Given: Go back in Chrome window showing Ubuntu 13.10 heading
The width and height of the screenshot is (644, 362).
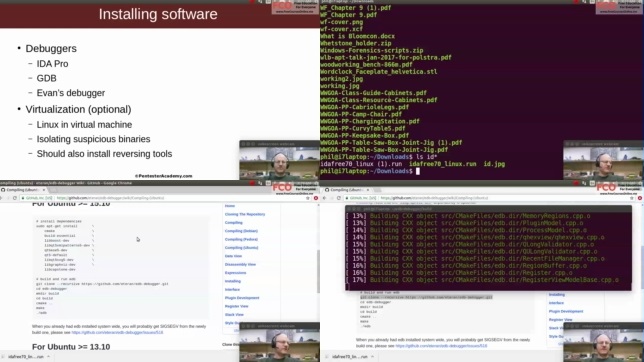Looking at the screenshot, I should 2,198.
